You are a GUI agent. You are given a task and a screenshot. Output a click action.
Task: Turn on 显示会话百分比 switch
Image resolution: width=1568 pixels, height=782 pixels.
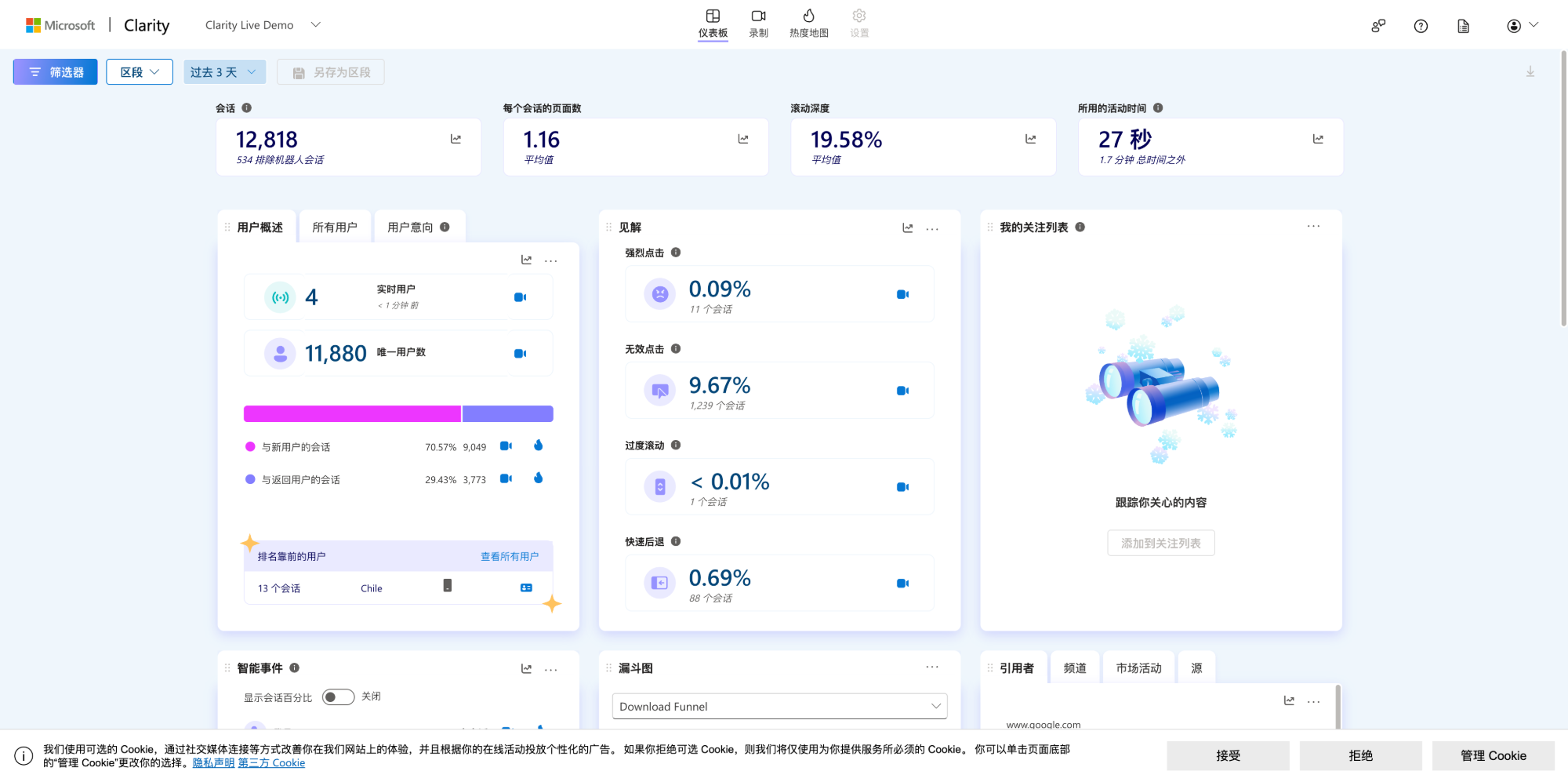338,697
